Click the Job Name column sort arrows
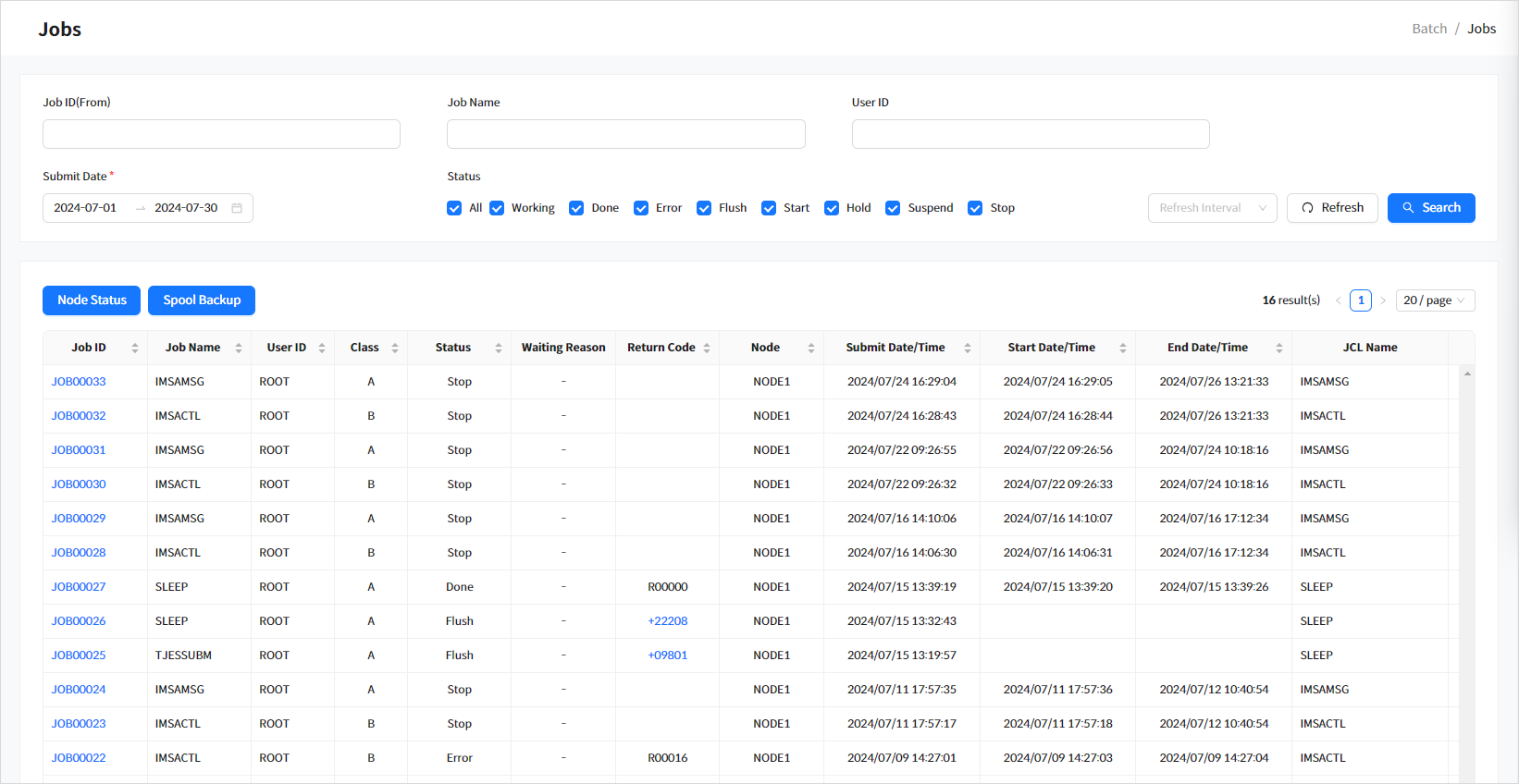The image size is (1519, 784). click(x=239, y=348)
